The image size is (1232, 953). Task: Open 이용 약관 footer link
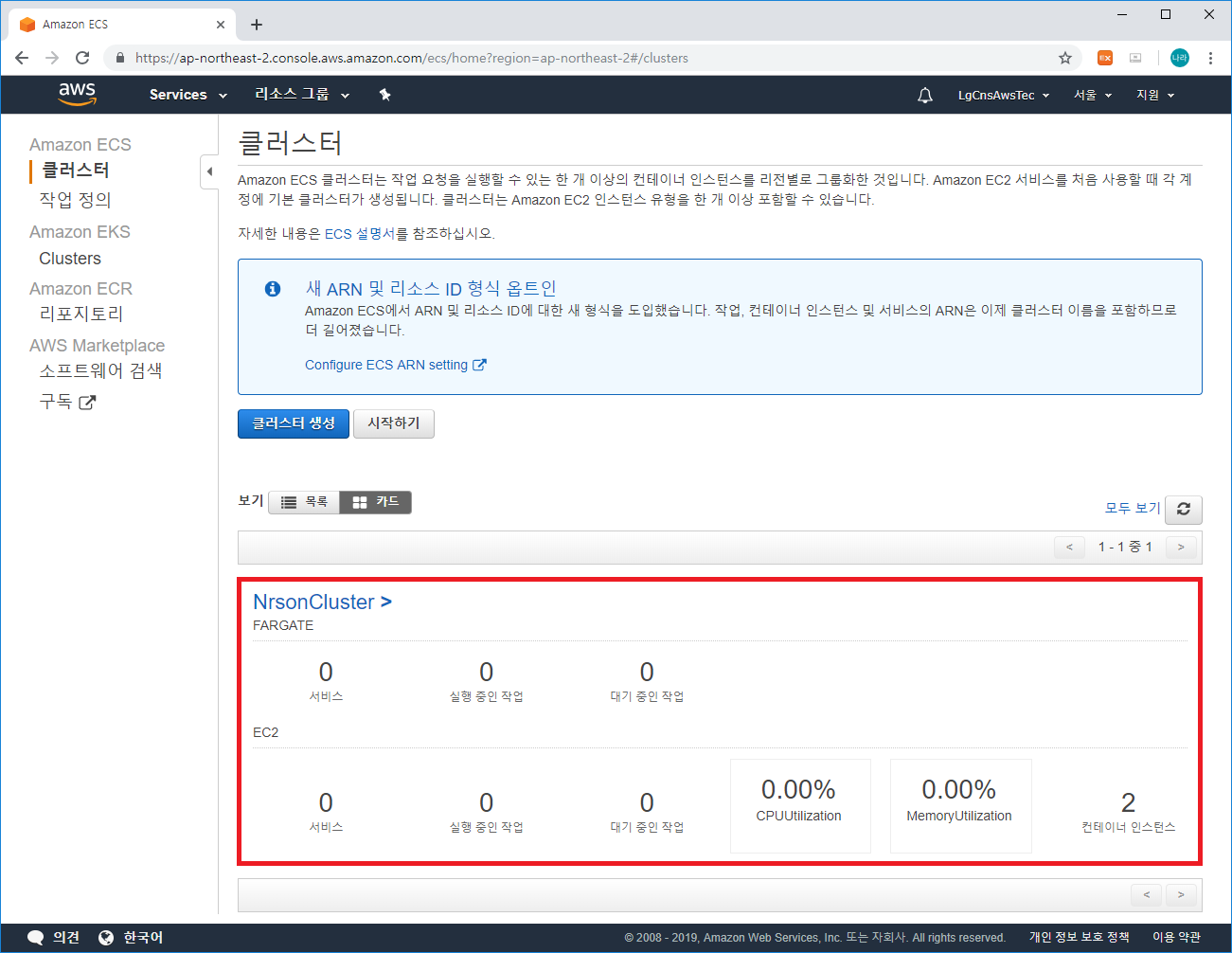(x=1176, y=937)
